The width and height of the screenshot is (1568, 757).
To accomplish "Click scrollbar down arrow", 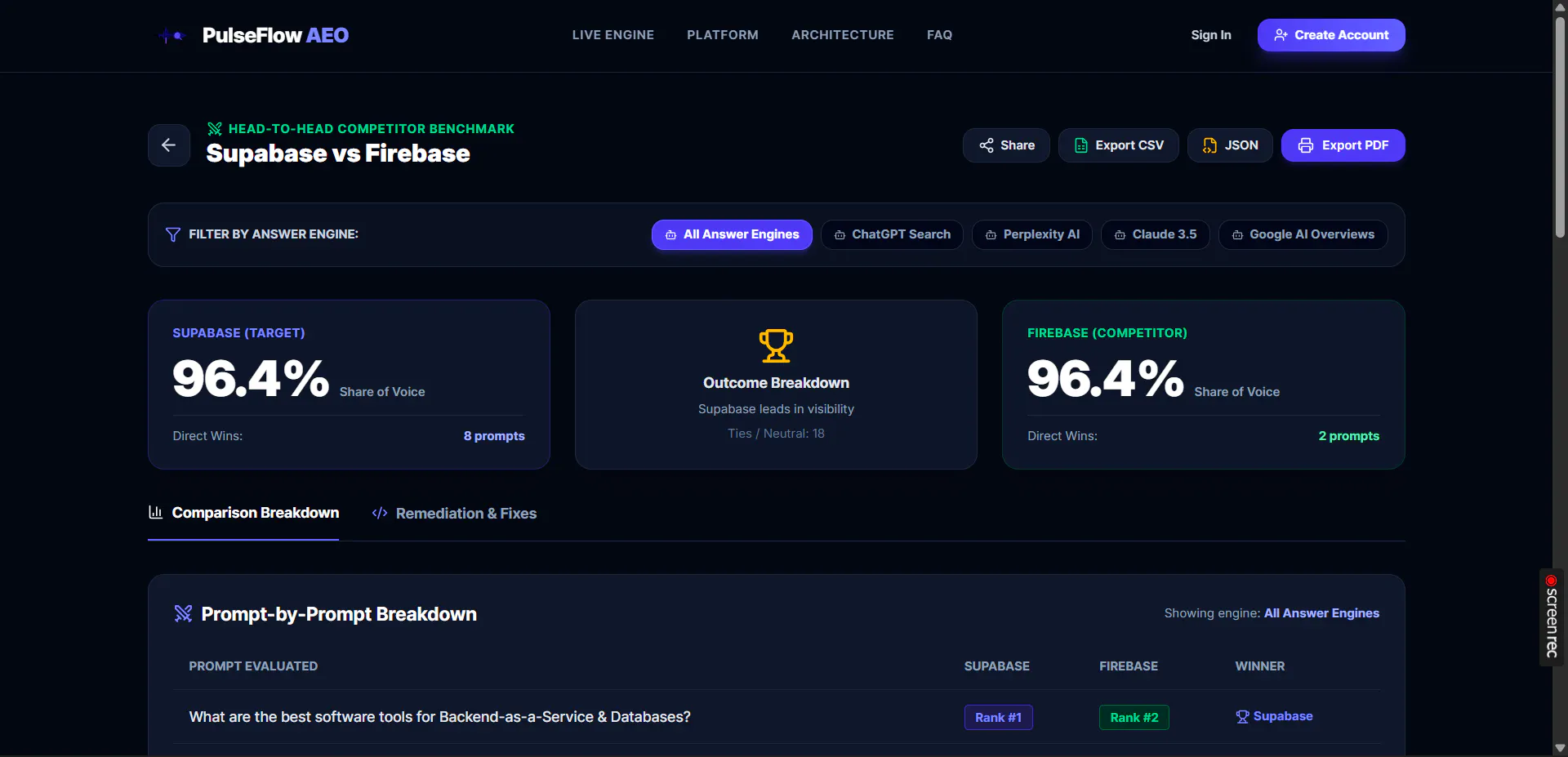I will 1560,748.
